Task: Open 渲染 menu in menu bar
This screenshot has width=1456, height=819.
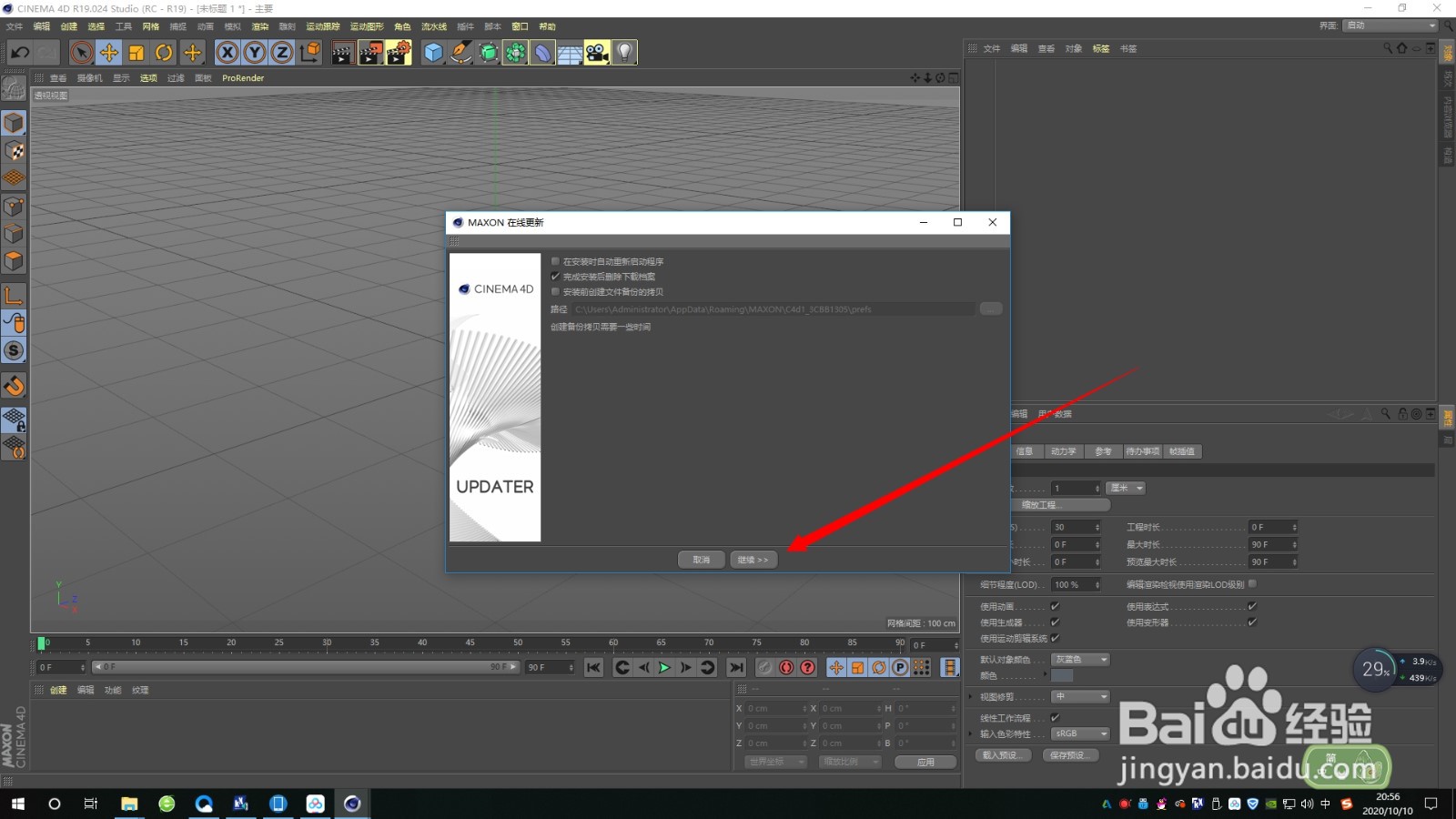Action: [260, 26]
